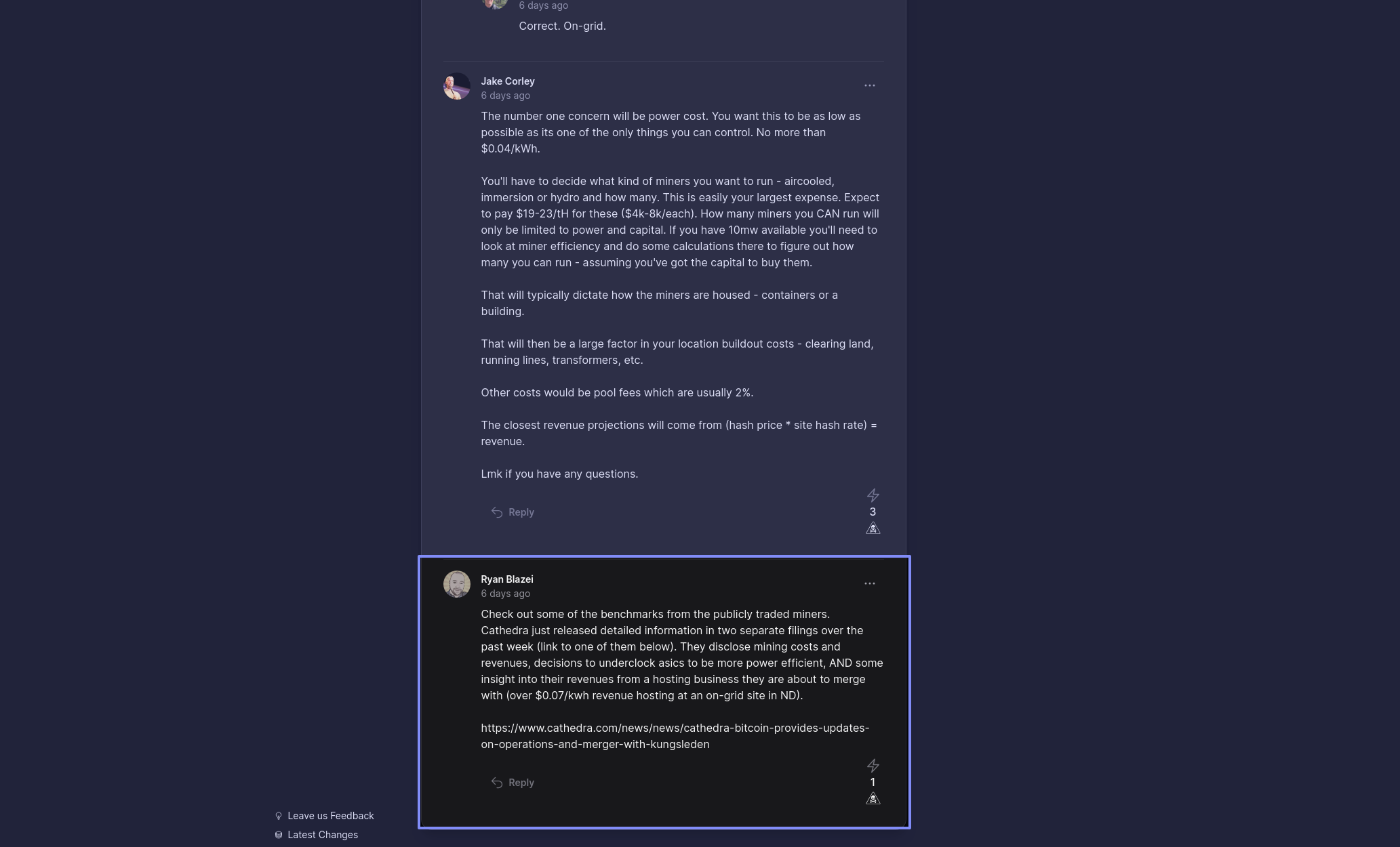Viewport: 1400px width, 847px height.
Task: Open the three-dot menu on Jake Corley's comment
Action: (869, 85)
